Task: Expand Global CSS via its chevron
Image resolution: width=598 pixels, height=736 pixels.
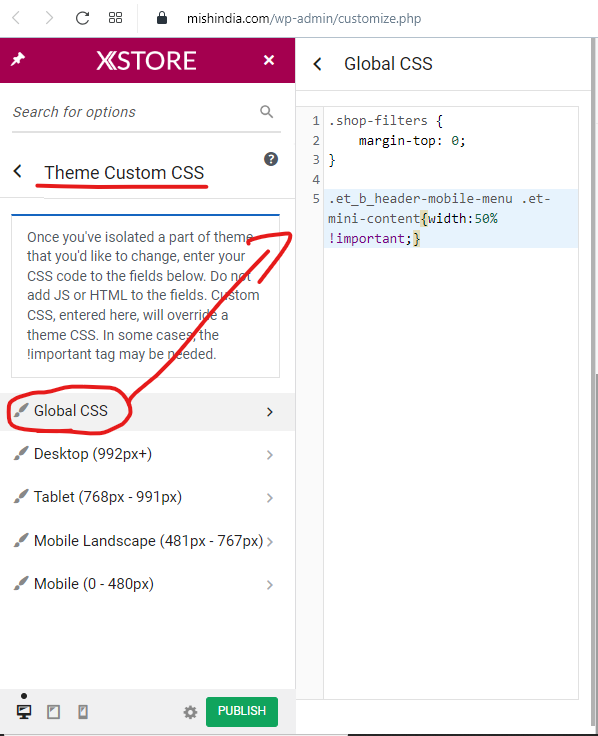Action: (269, 412)
